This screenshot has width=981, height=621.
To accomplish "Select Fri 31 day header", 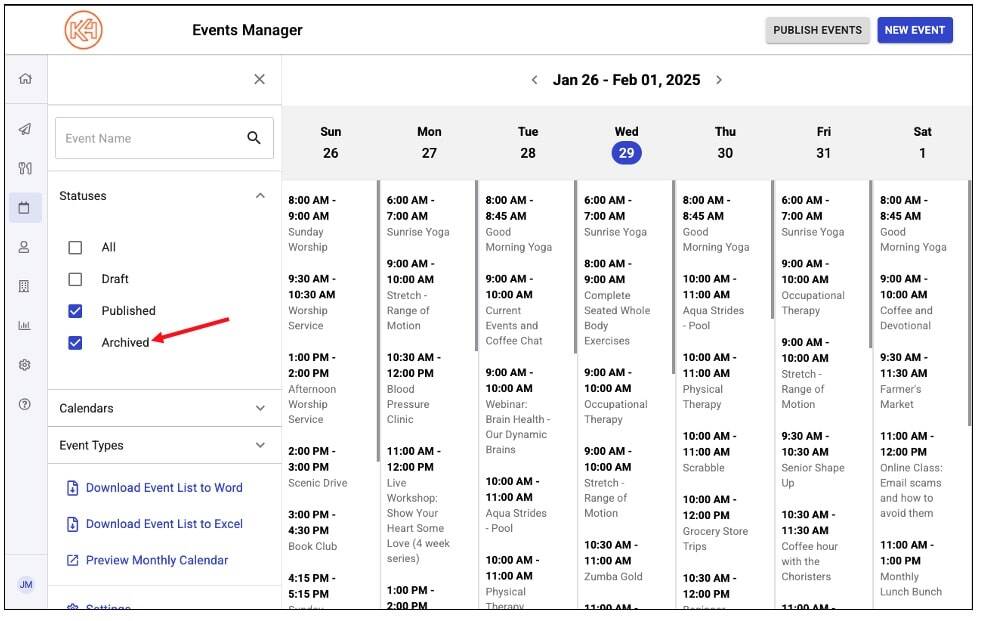I will (823, 143).
